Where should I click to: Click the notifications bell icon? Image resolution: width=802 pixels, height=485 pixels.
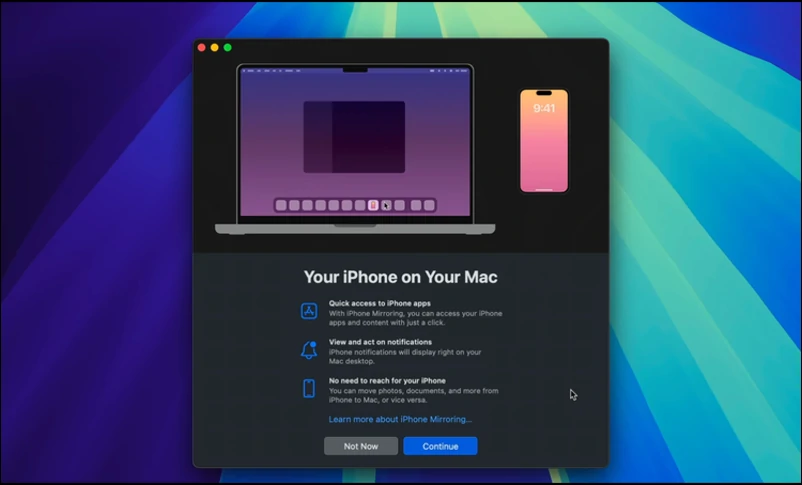(x=309, y=350)
